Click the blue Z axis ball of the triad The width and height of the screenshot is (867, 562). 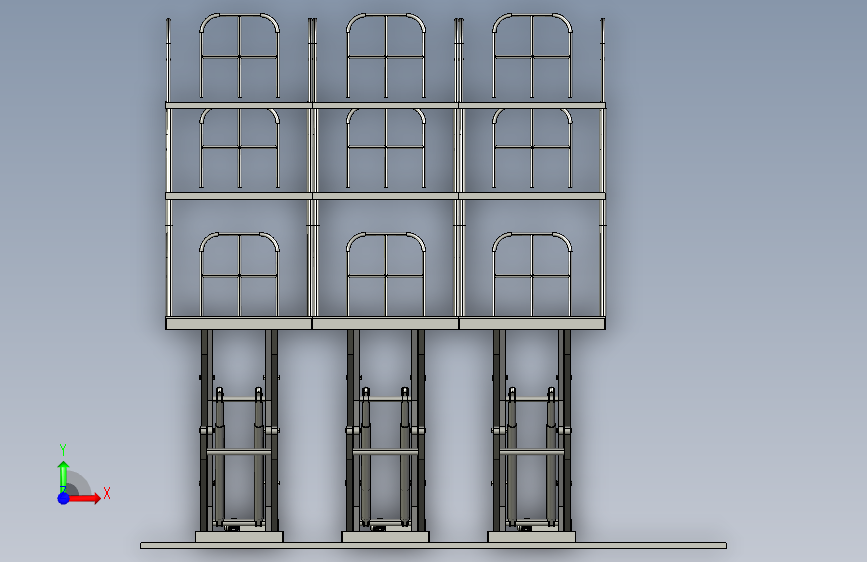coord(64,498)
